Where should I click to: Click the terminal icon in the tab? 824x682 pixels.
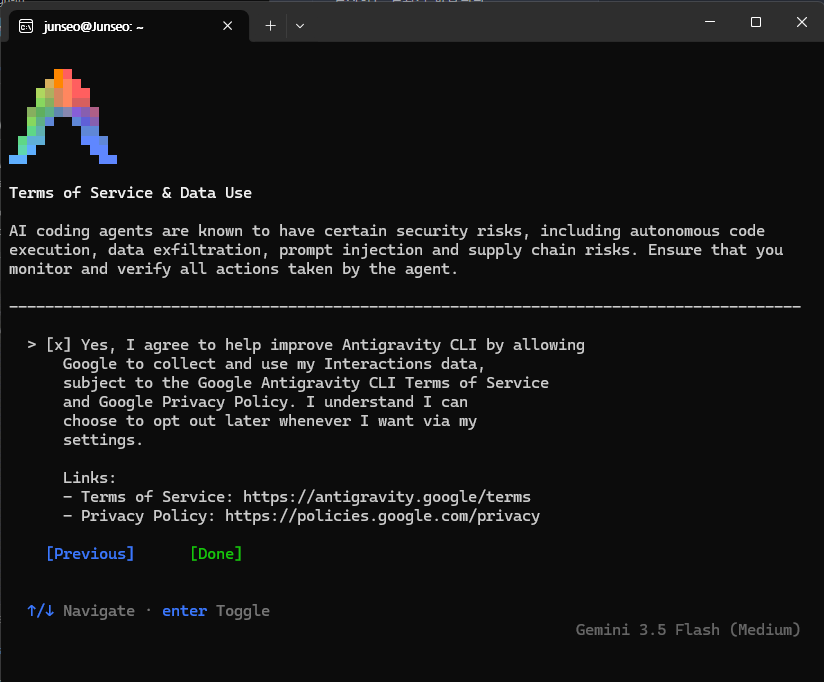click(x=26, y=26)
